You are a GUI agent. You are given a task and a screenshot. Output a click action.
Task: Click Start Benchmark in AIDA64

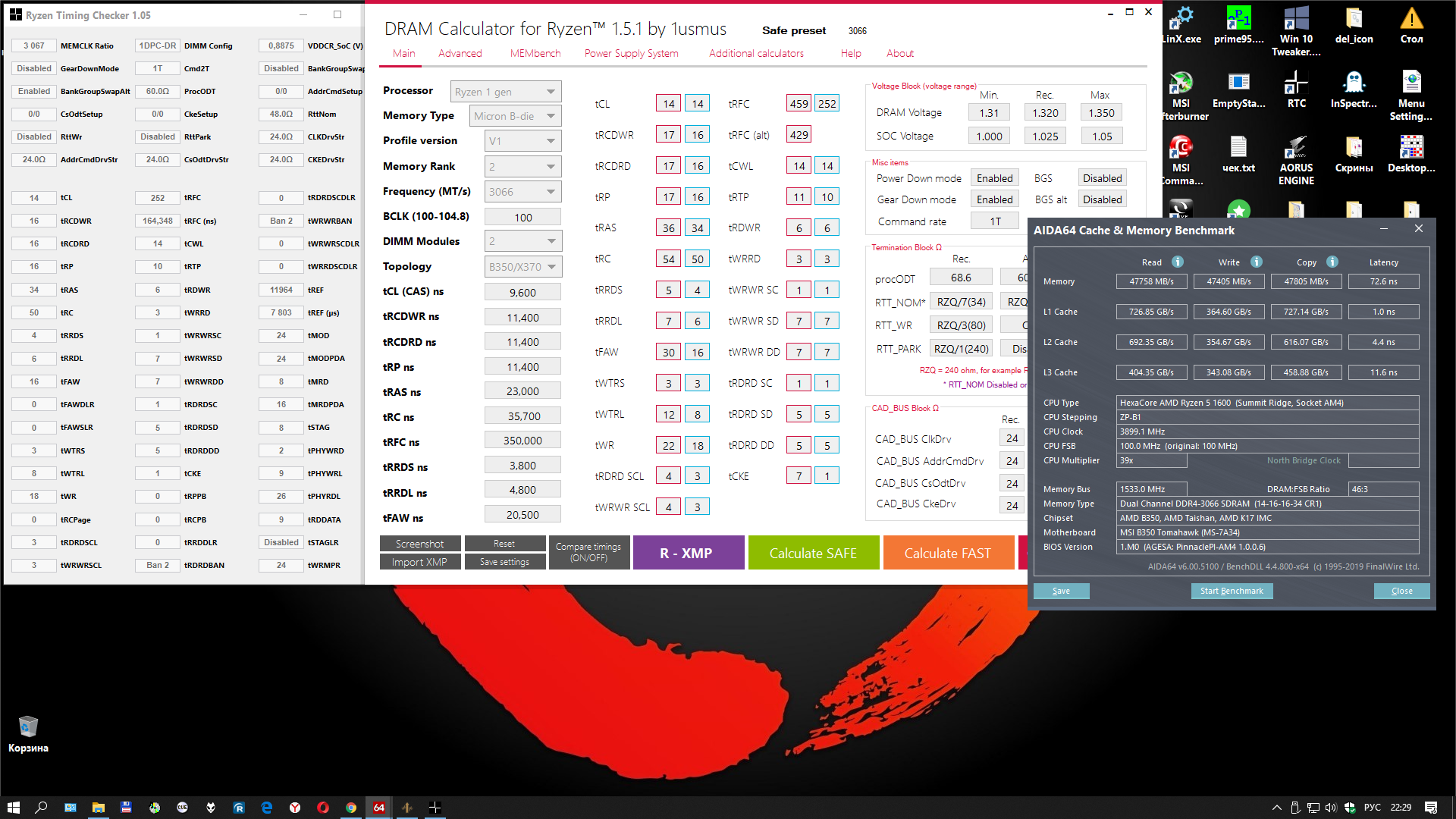coord(1231,591)
